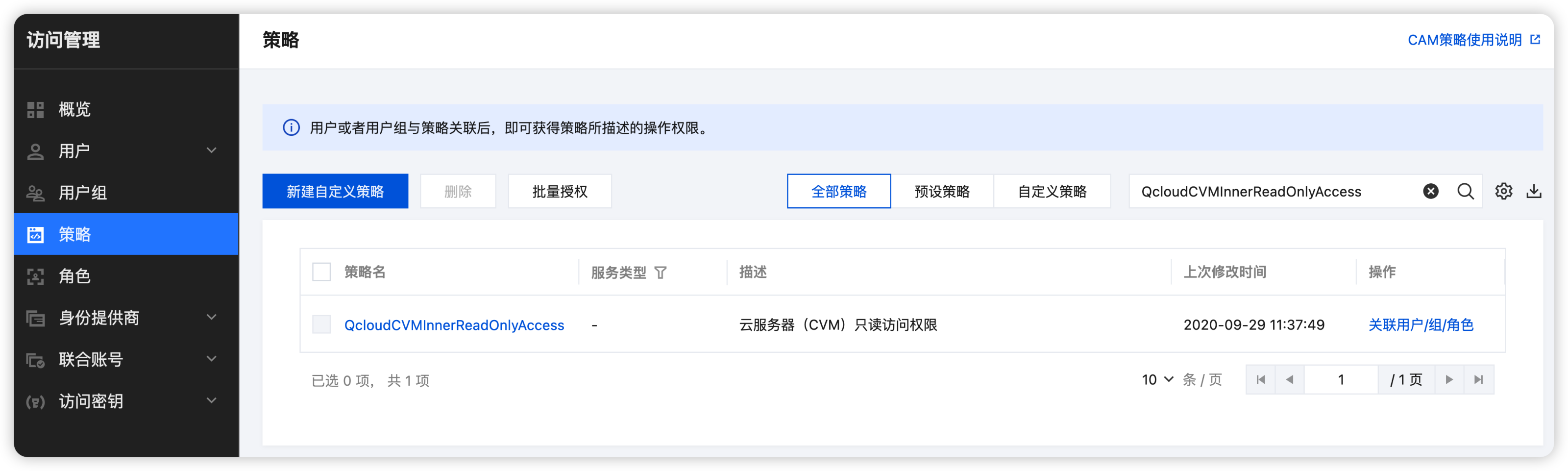
Task: Open 角色 in the sidebar menu
Action: pyautogui.click(x=126, y=276)
